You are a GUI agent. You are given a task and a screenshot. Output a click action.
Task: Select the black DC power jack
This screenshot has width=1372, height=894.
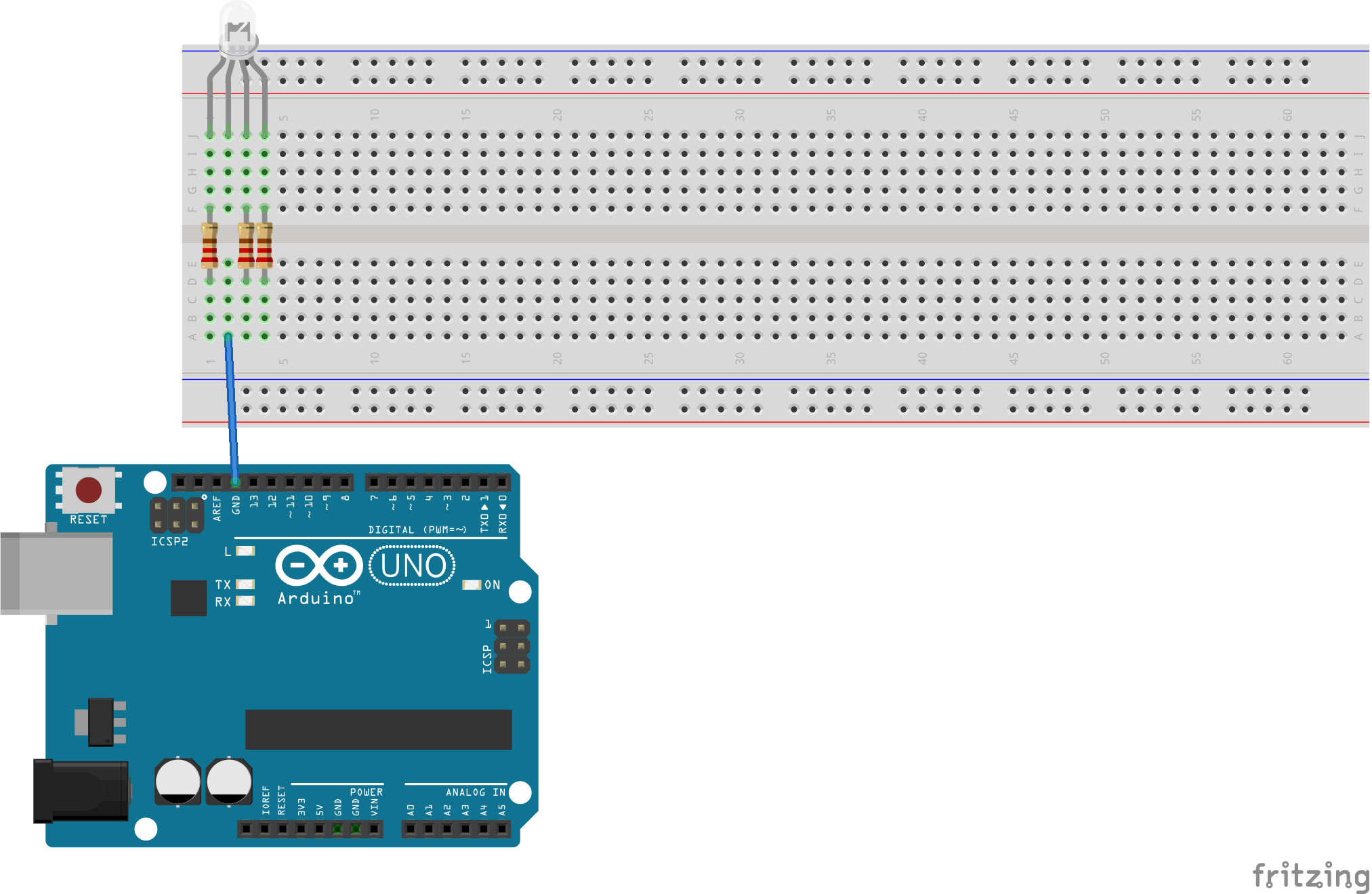81,790
